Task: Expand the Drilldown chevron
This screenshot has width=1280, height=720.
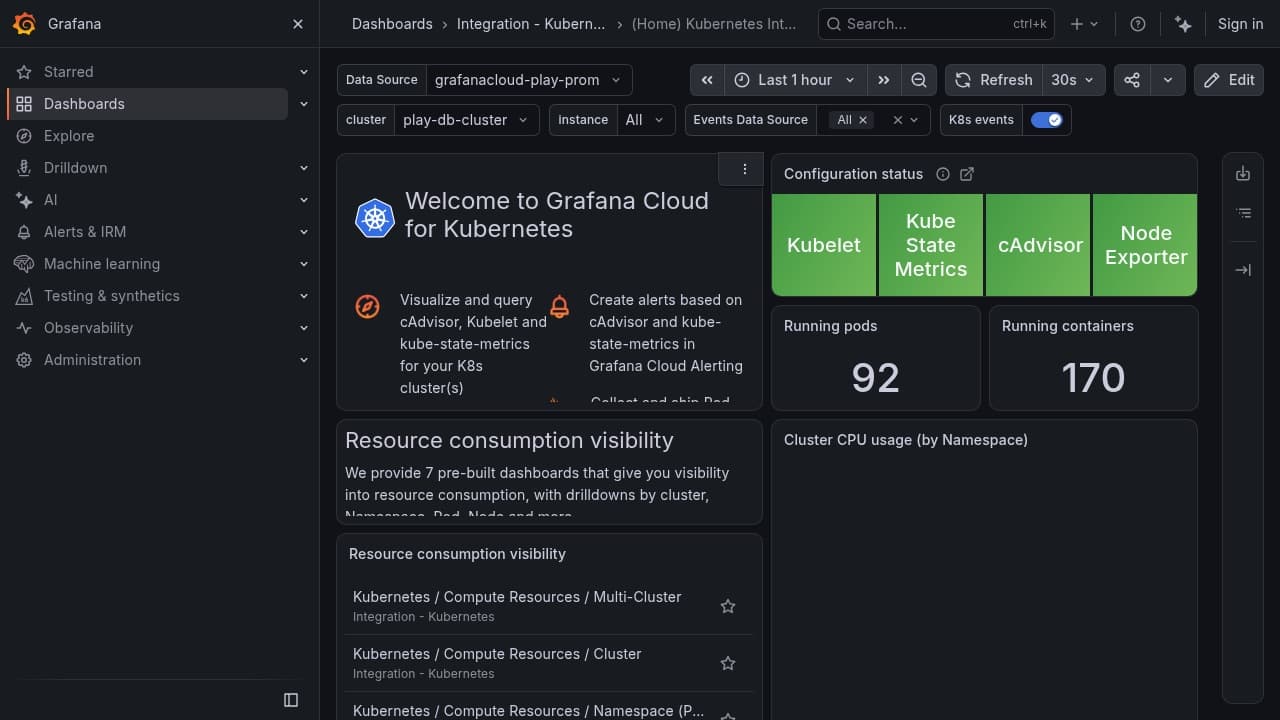Action: (304, 168)
